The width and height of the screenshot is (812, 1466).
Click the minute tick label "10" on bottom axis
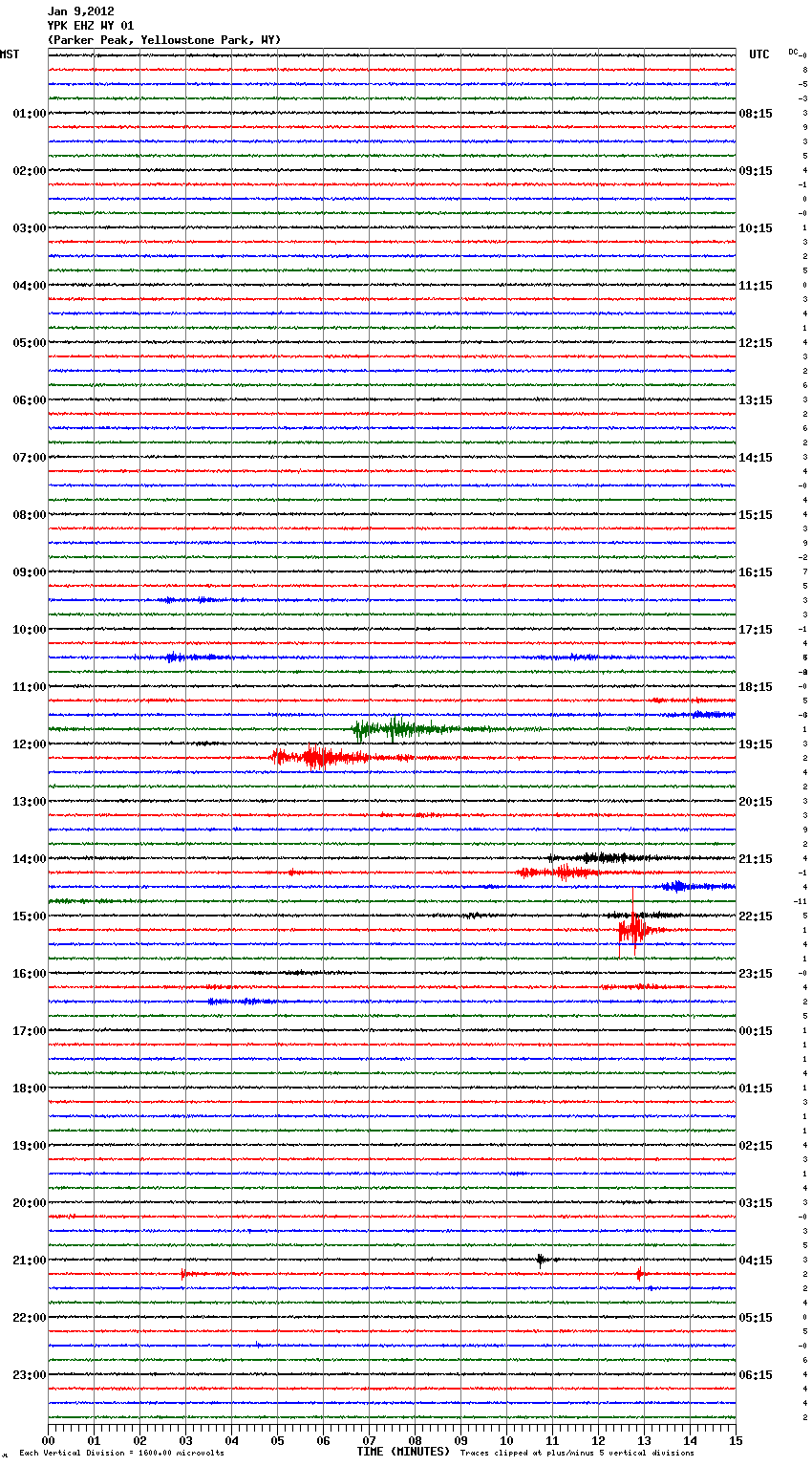click(506, 1440)
